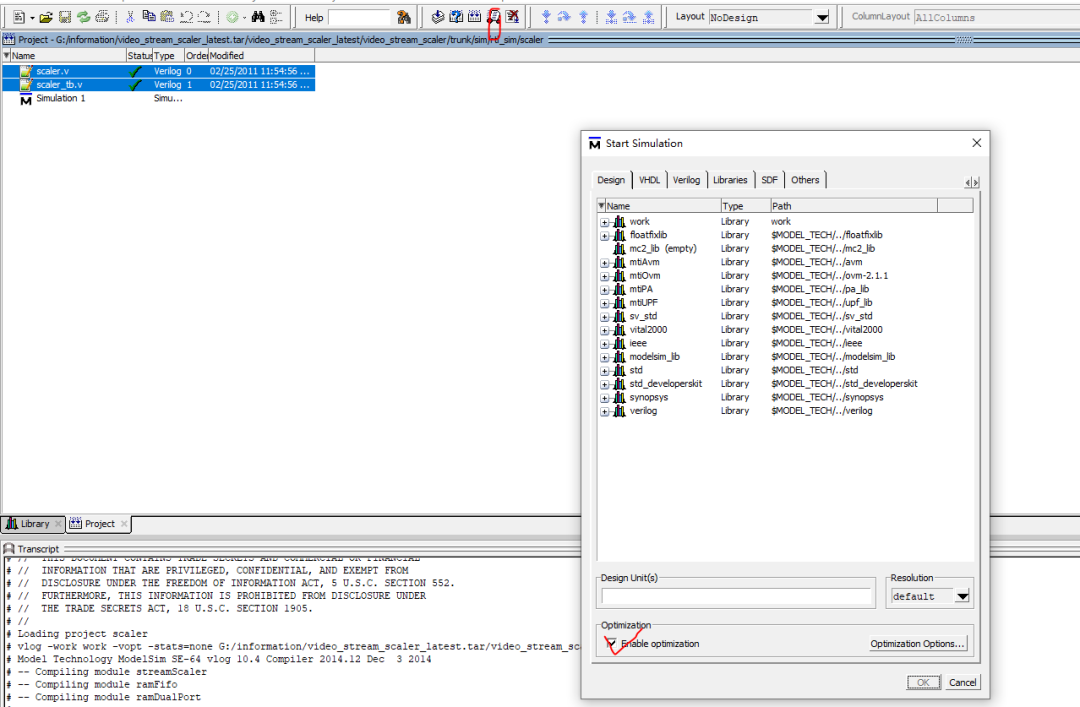Click the ColumnLayout AllColumns field
This screenshot has width=1080, height=707.
click(997, 17)
